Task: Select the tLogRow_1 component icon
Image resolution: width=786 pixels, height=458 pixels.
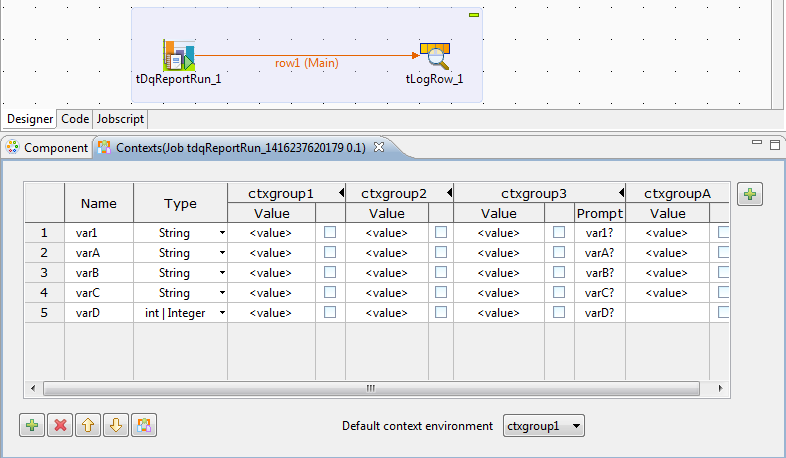Action: click(434, 55)
